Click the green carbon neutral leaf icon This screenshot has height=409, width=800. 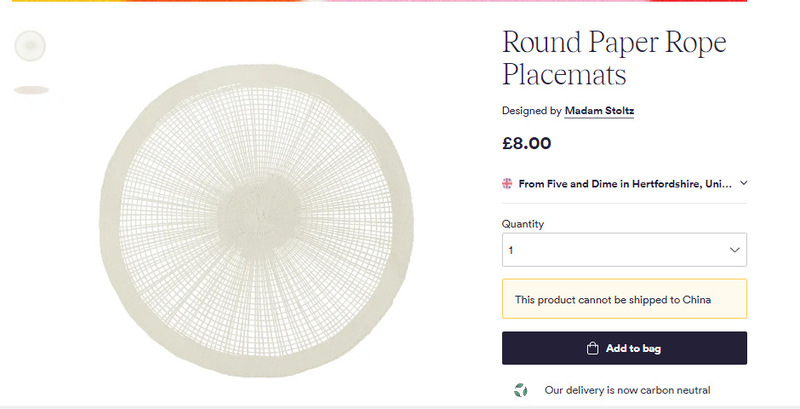coord(520,390)
